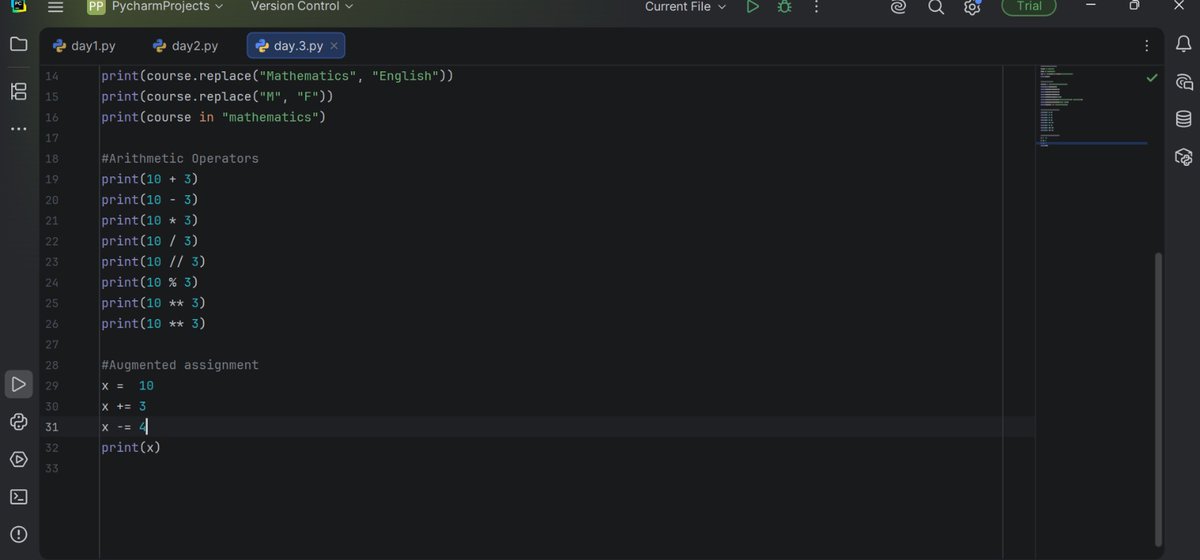
Task: Click 'print(10 % 3)' line
Action: click(x=150, y=283)
